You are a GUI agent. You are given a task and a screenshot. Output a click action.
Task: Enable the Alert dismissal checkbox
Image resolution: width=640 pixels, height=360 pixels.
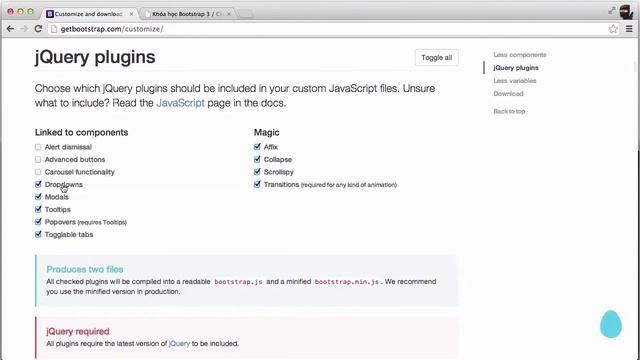point(38,147)
